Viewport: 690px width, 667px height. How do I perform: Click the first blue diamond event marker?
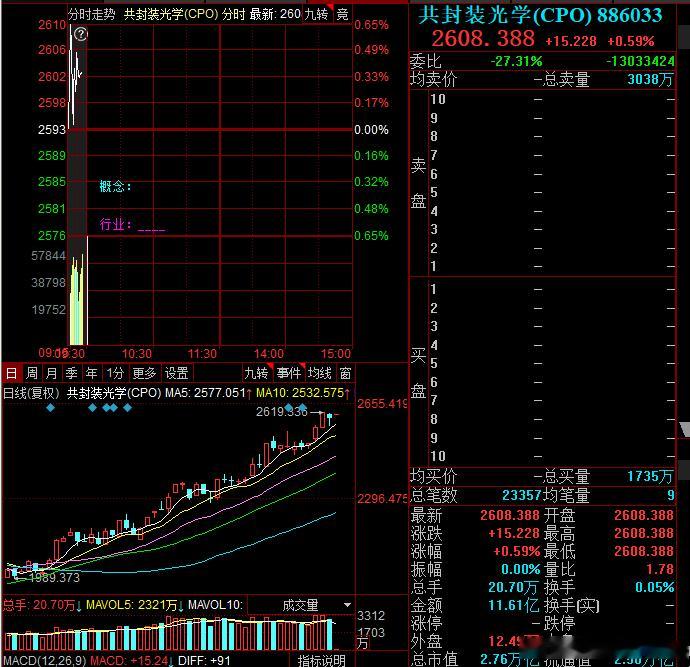tap(51, 408)
